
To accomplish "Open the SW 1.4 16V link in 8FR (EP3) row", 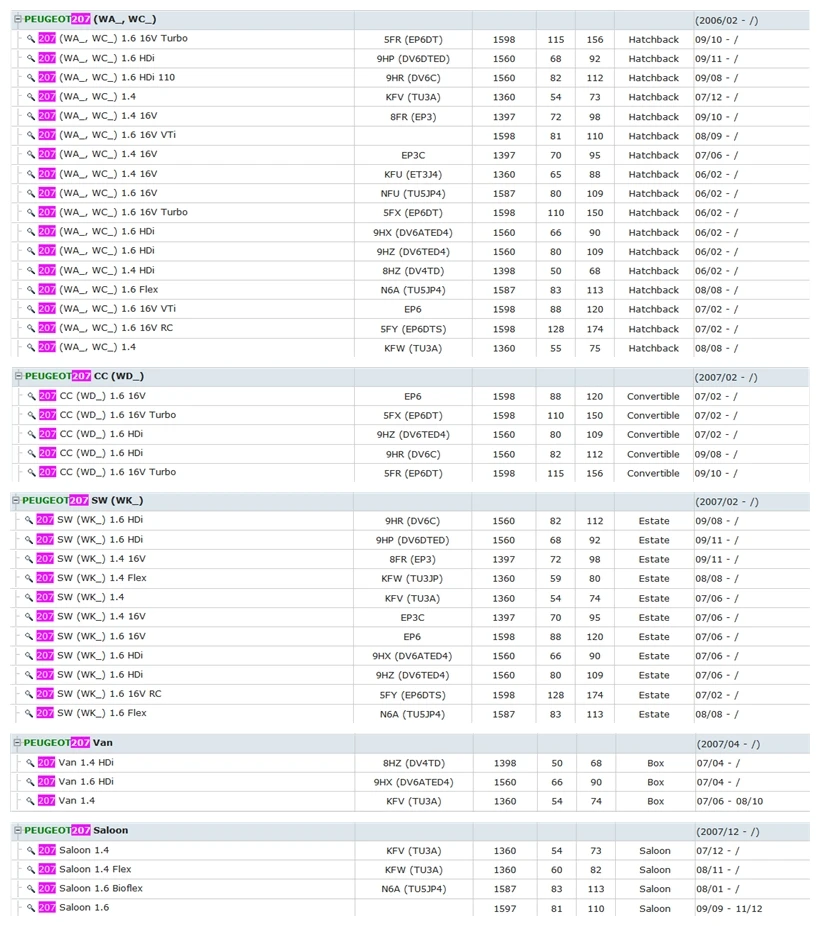I will coord(91,559).
